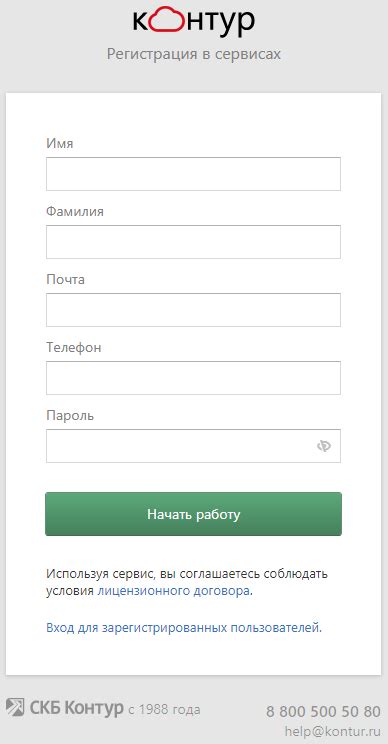Screen dimensions: 388x744
Task: Click into the Телефон field
Action: click(194, 378)
